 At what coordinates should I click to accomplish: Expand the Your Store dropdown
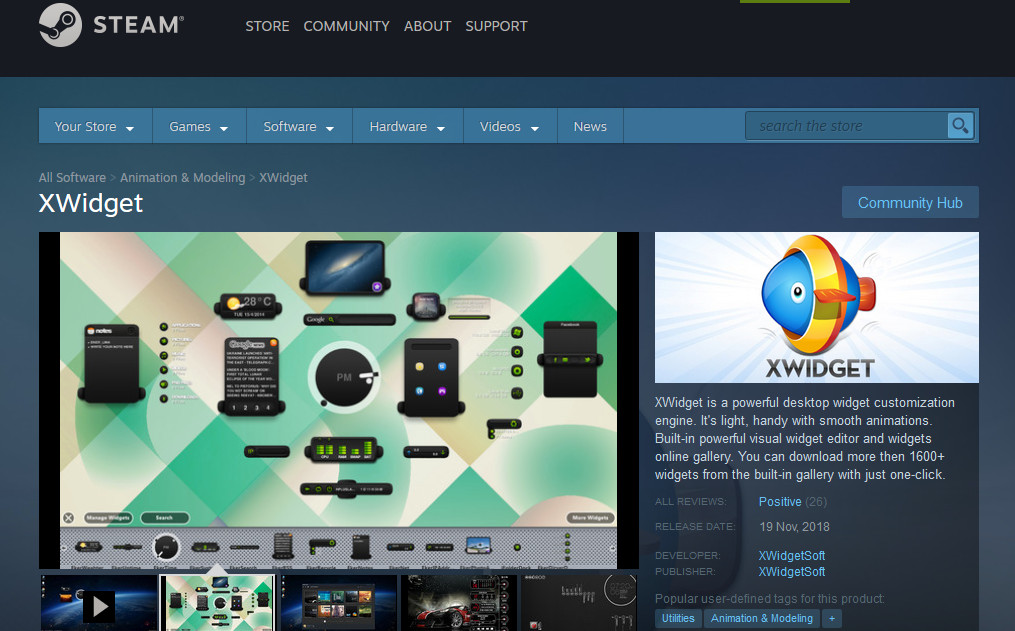(x=95, y=126)
